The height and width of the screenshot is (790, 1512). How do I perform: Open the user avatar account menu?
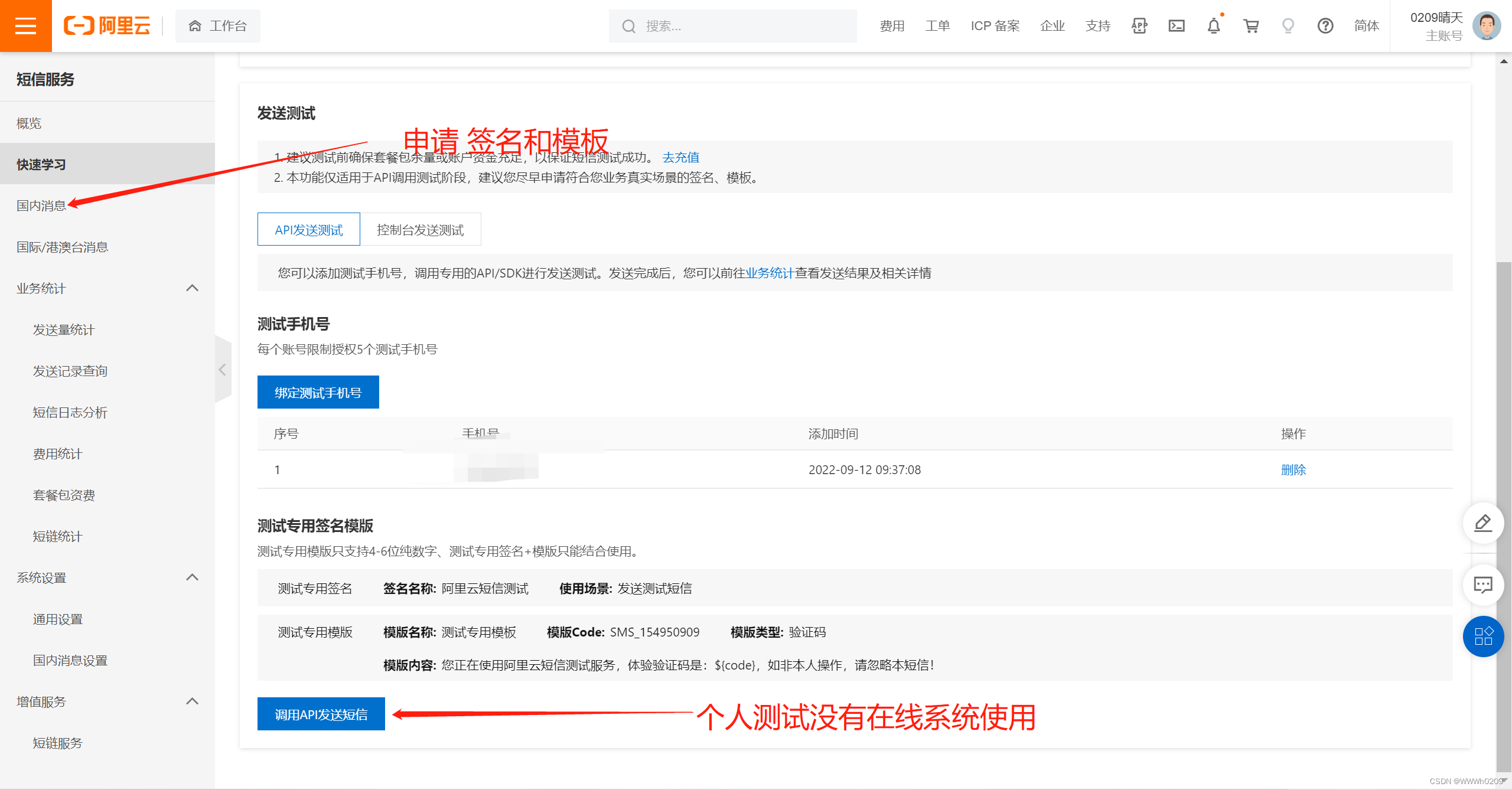click(x=1487, y=26)
